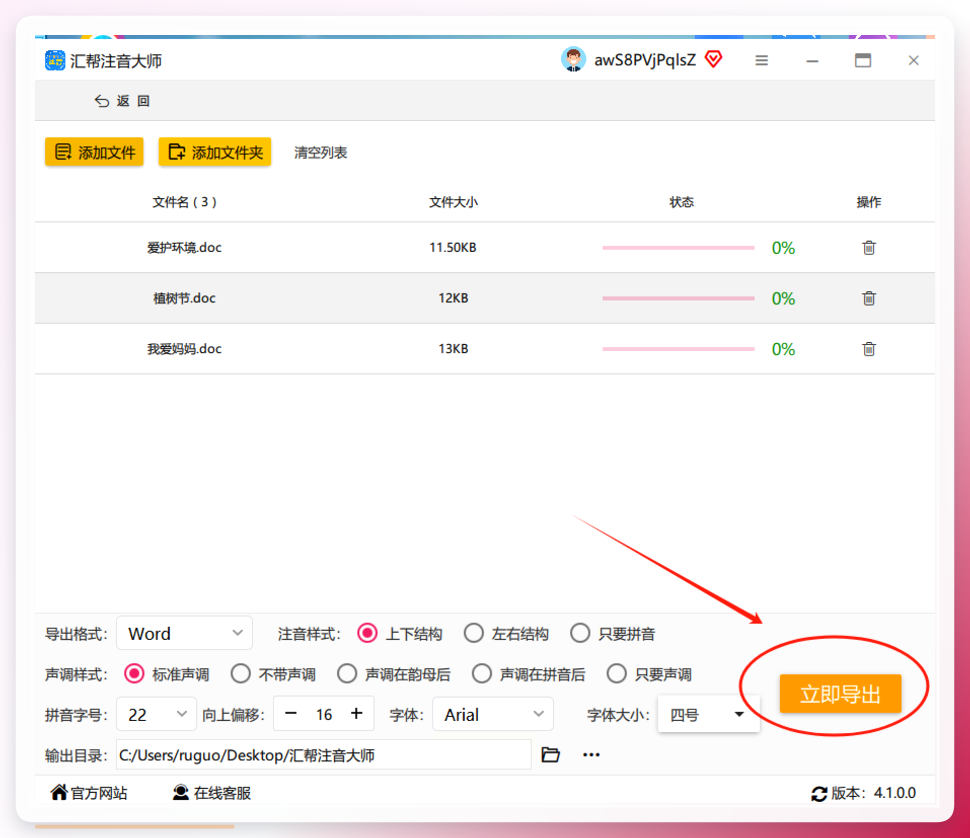Expand the Word export format dropdown
This screenshot has width=970, height=838.
[x=184, y=633]
